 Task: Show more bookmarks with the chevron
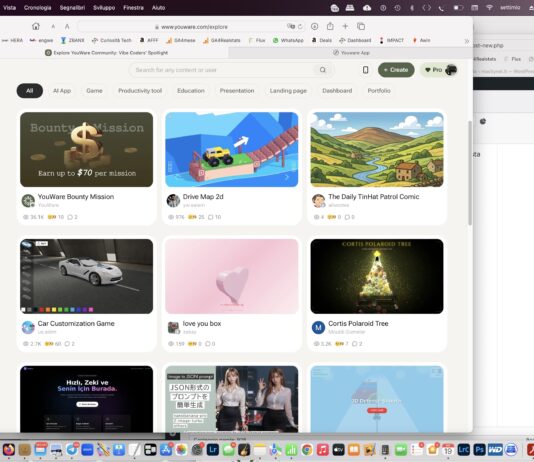point(467,41)
